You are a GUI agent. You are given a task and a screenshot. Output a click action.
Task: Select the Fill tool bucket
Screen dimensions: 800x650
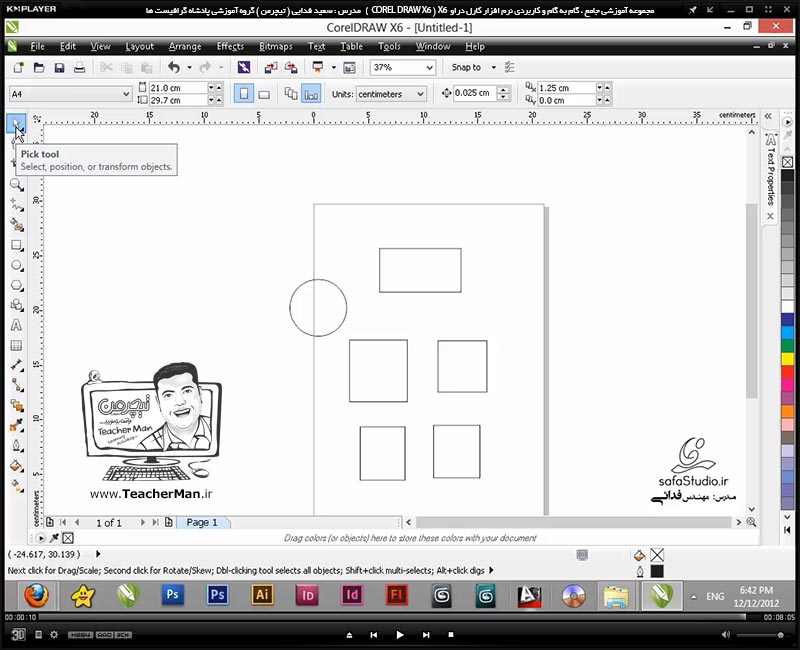(16, 465)
